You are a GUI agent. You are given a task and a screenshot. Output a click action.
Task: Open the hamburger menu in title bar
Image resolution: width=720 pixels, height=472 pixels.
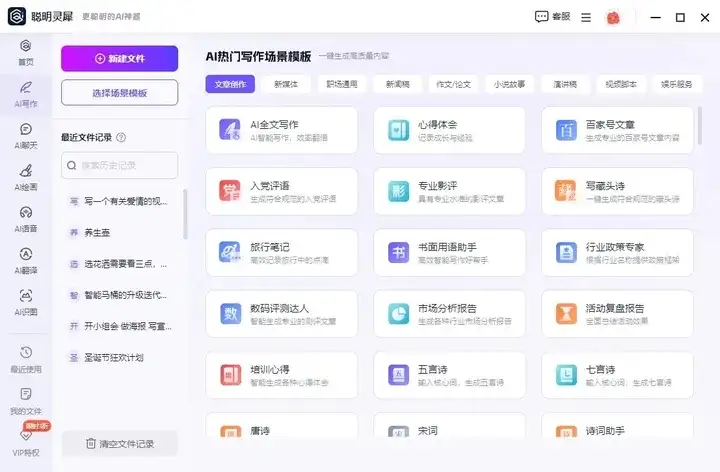(585, 17)
